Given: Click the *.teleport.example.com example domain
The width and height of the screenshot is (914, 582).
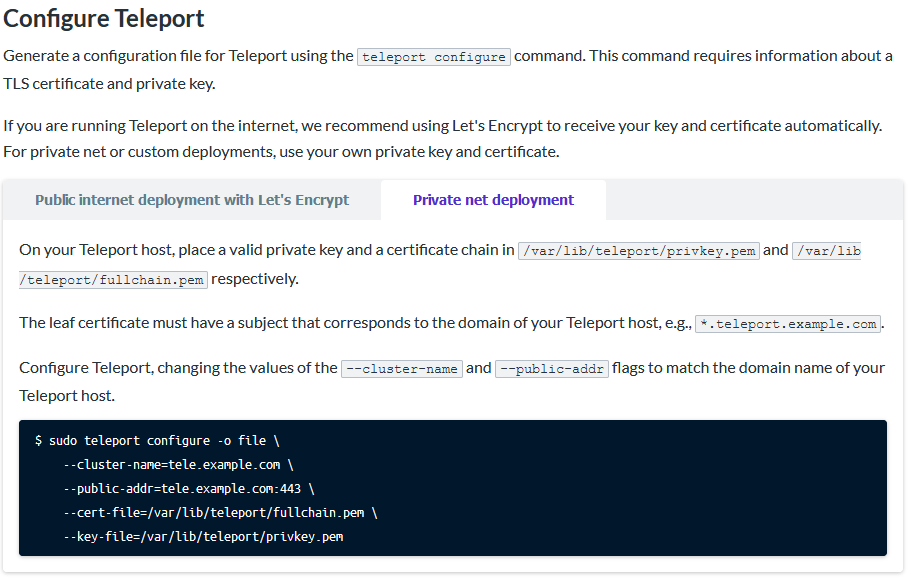Looking at the screenshot, I should (788, 323).
